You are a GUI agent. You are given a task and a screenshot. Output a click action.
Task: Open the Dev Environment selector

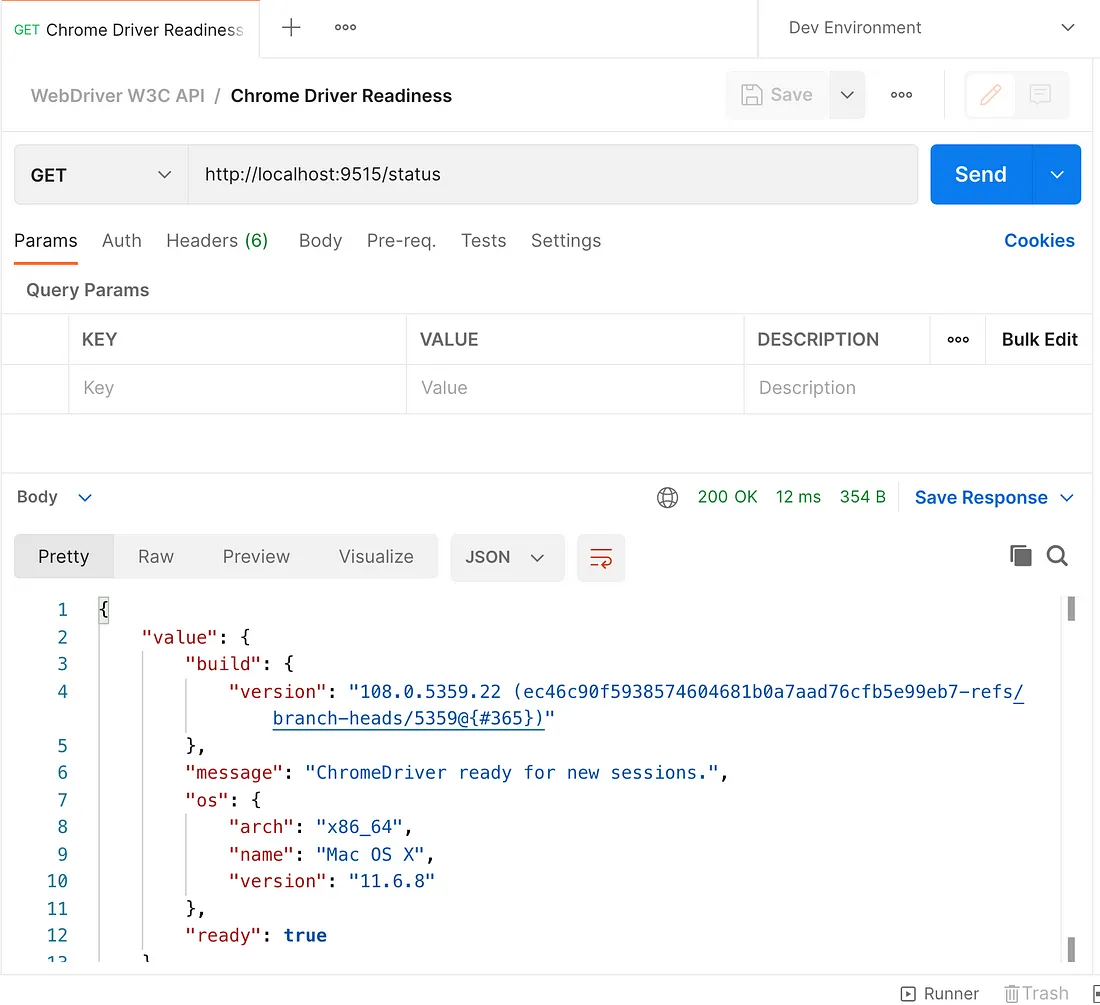[x=929, y=28]
